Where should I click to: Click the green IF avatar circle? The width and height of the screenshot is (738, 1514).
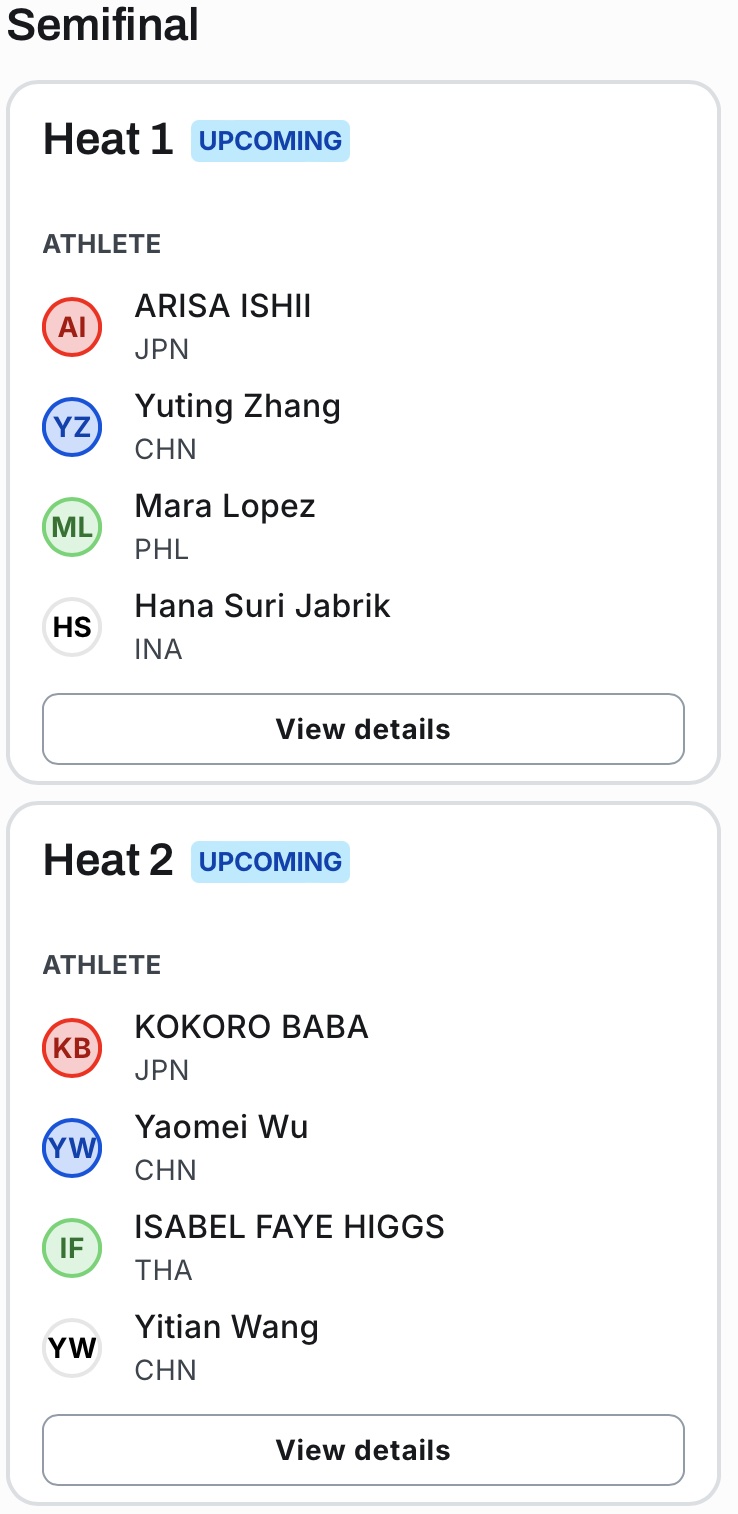72,1248
